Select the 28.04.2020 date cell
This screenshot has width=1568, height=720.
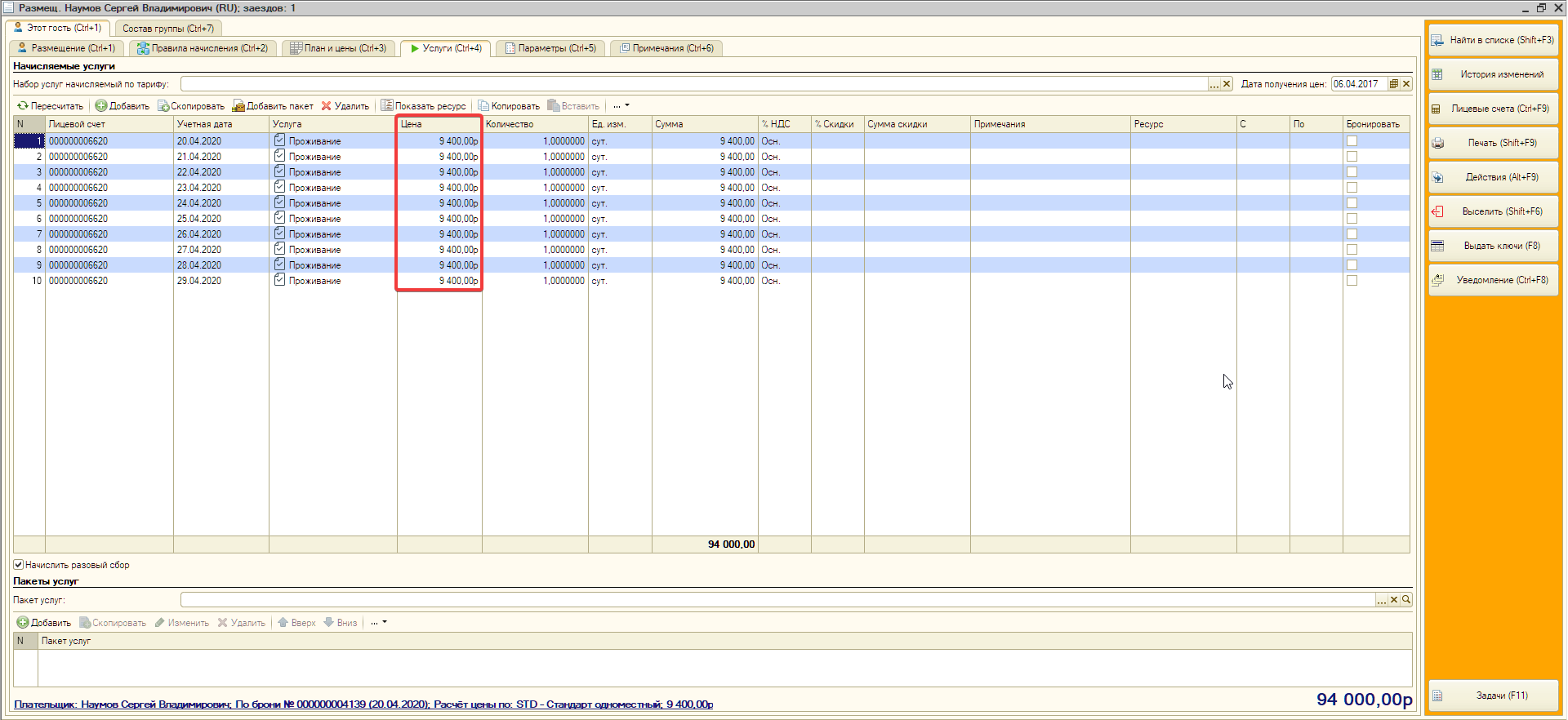pos(221,265)
